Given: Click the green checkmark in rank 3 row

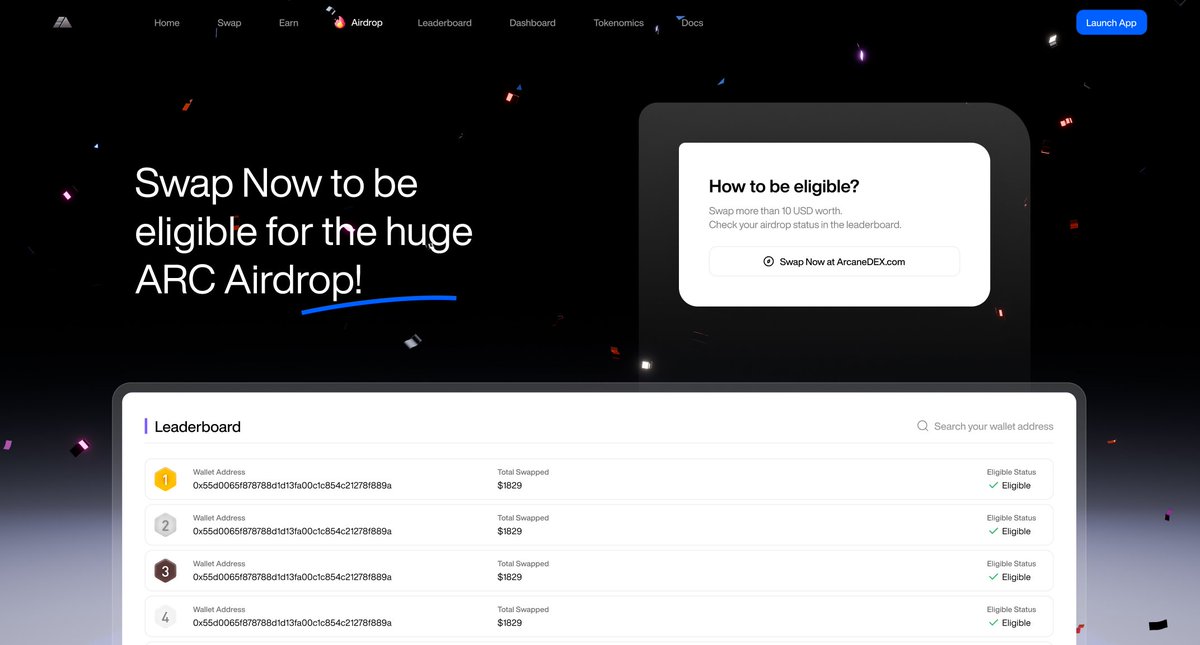Looking at the screenshot, I should tap(993, 577).
